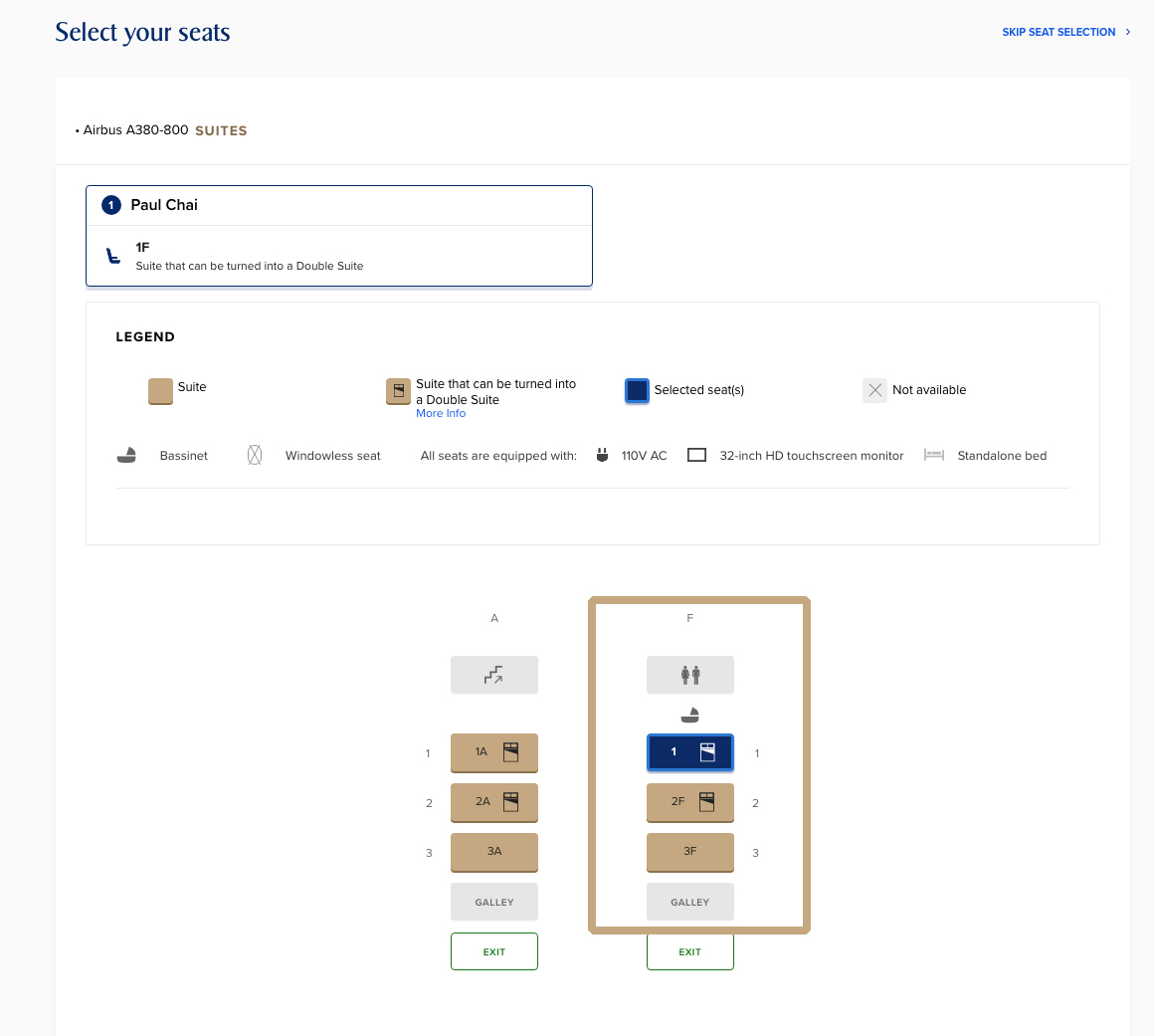Viewport: 1155px width, 1036px height.
Task: Click the Windowless seat legend icon
Action: tap(255, 456)
